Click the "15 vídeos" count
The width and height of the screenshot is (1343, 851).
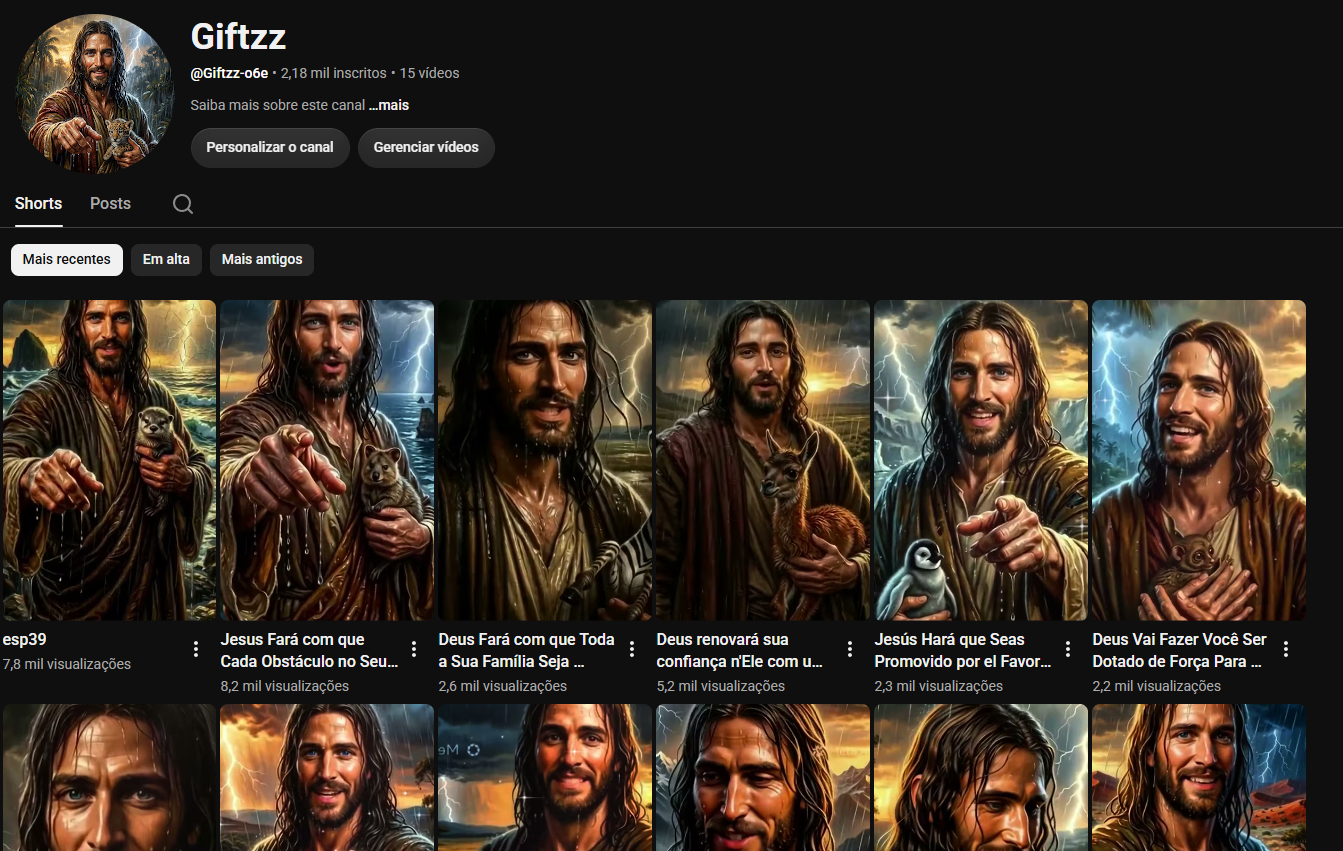pos(430,73)
